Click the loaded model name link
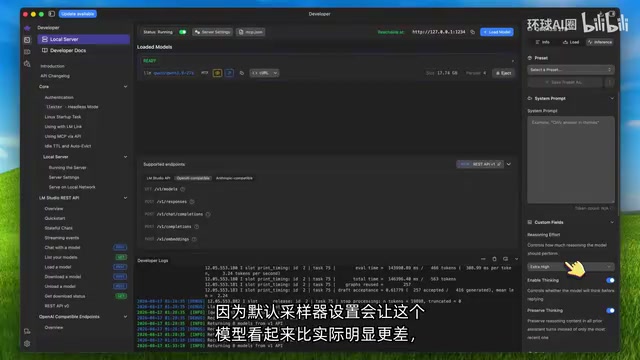 [173, 73]
